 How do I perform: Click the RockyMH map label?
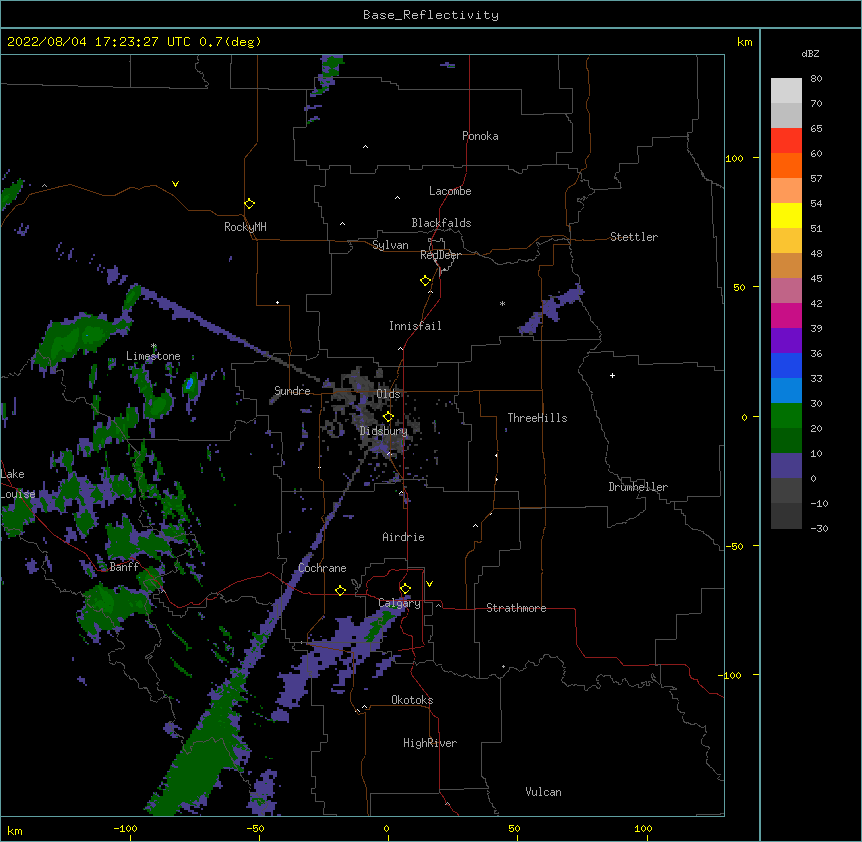(245, 227)
